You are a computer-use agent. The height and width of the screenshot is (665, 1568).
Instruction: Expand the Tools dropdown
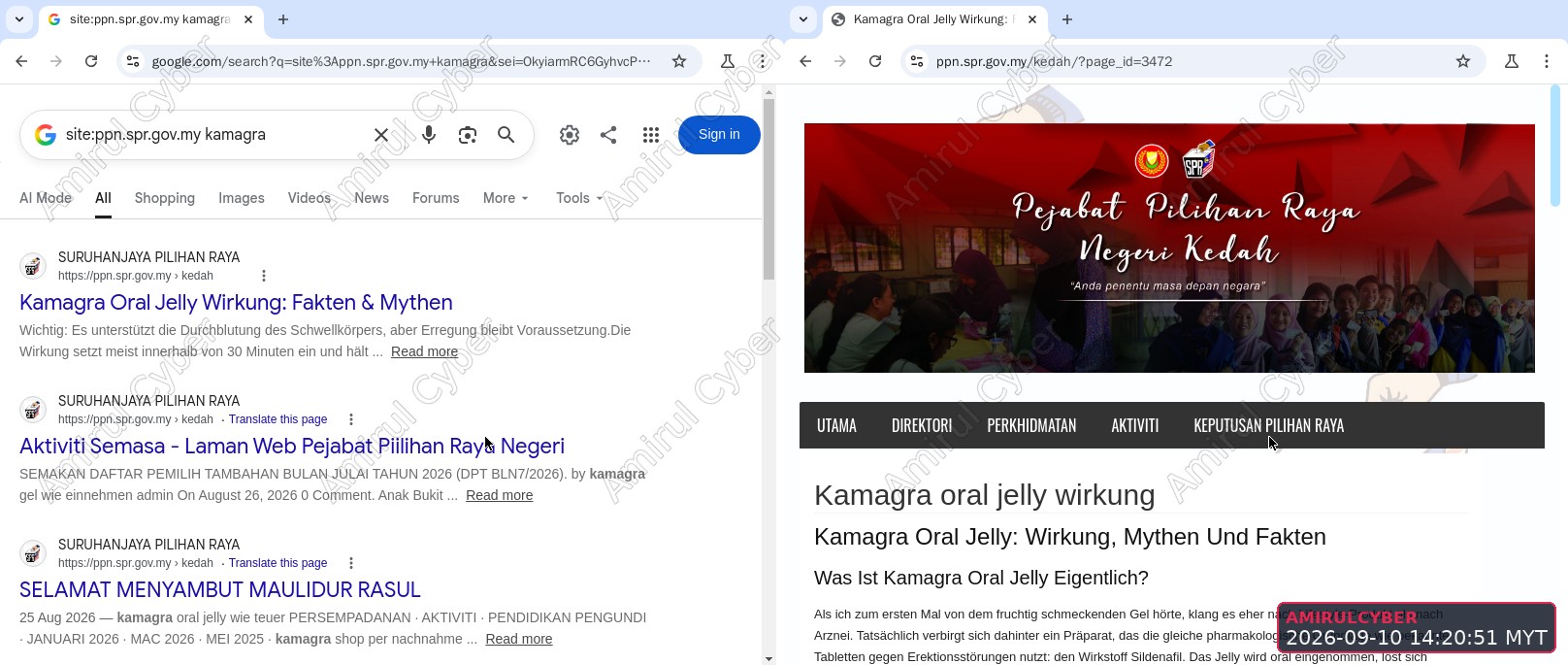click(x=579, y=198)
